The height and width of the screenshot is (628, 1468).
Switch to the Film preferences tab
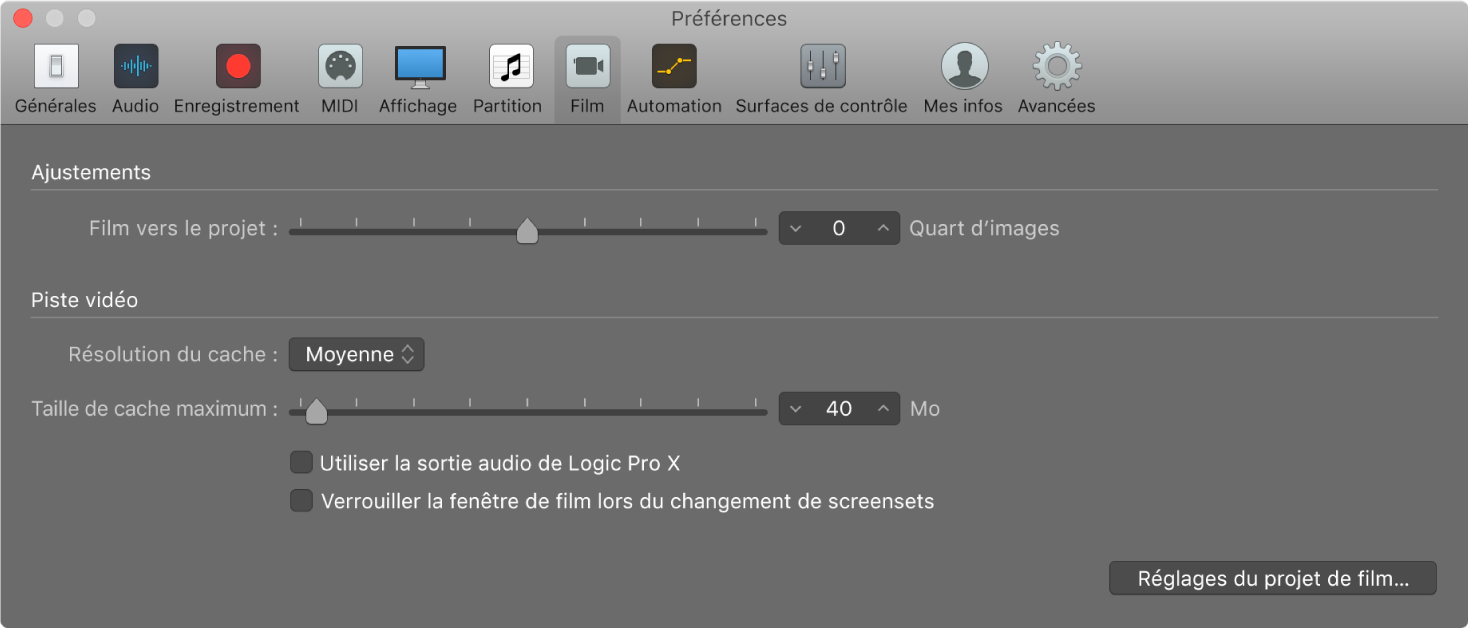pyautogui.click(x=586, y=65)
